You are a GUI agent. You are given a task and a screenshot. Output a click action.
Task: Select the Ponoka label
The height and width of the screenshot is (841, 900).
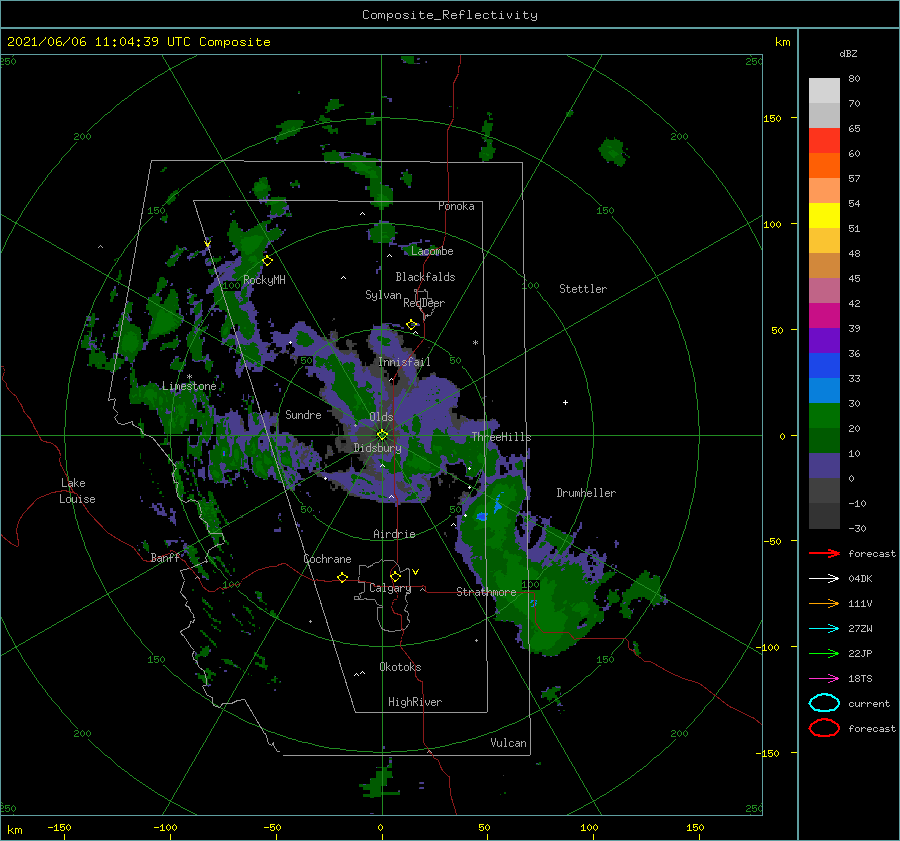coord(456,206)
